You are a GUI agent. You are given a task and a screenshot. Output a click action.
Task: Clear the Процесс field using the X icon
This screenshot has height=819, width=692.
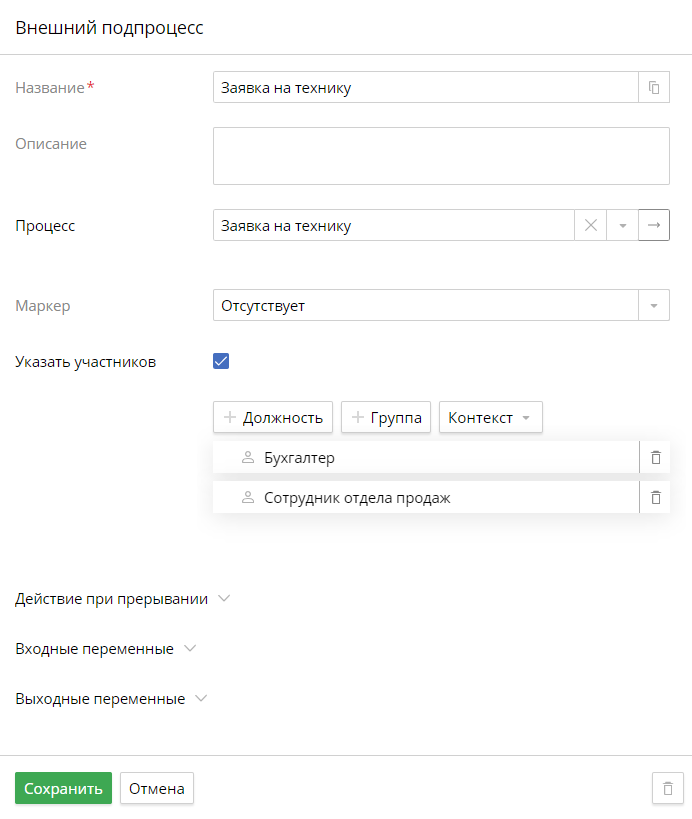point(590,225)
